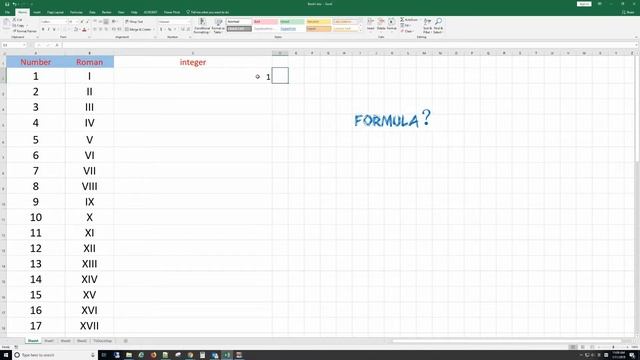The image size is (640, 360).
Task: Toggle Underline formatting
Action: tap(54, 29)
